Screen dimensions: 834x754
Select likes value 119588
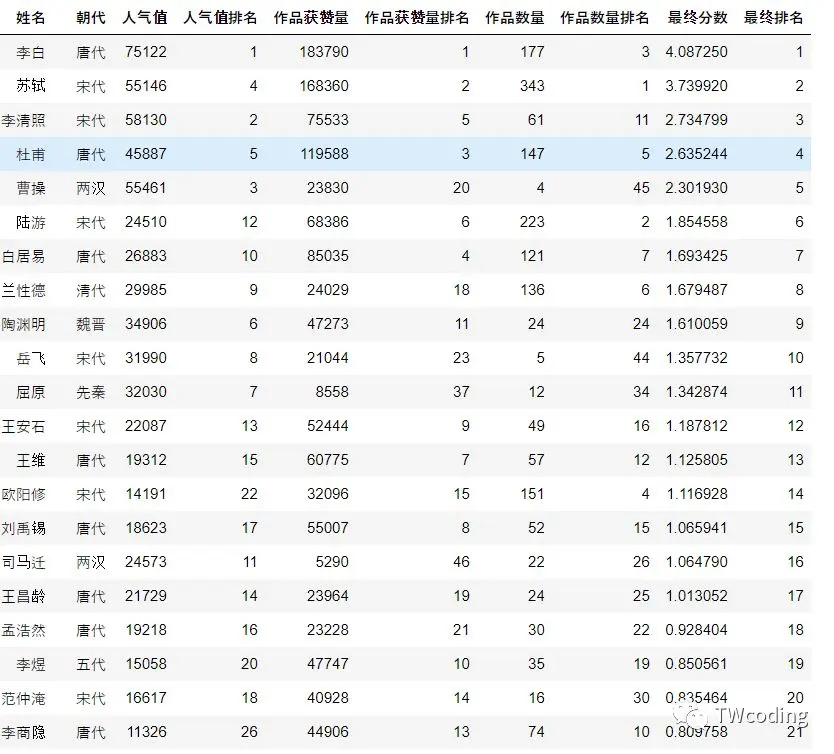[324, 154]
